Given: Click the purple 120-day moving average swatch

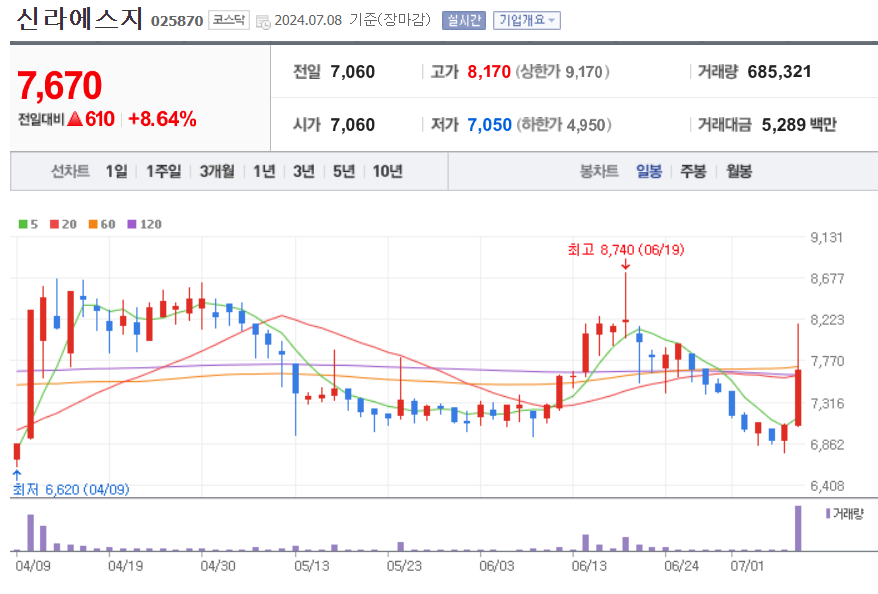Looking at the screenshot, I should coord(132,224).
